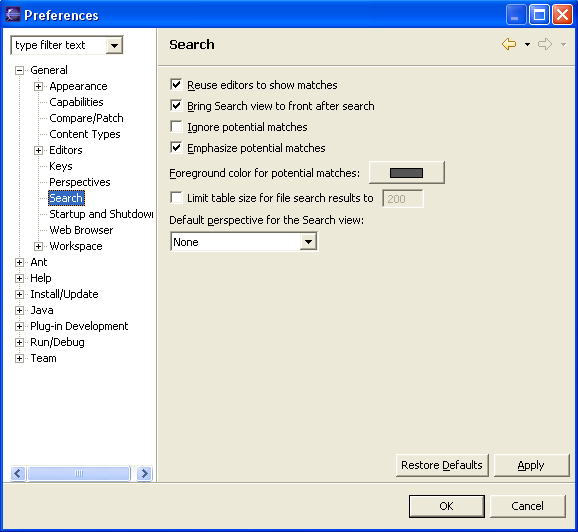Viewport: 578px width, 532px height.
Task: Close the Preferences window
Action: click(x=563, y=15)
